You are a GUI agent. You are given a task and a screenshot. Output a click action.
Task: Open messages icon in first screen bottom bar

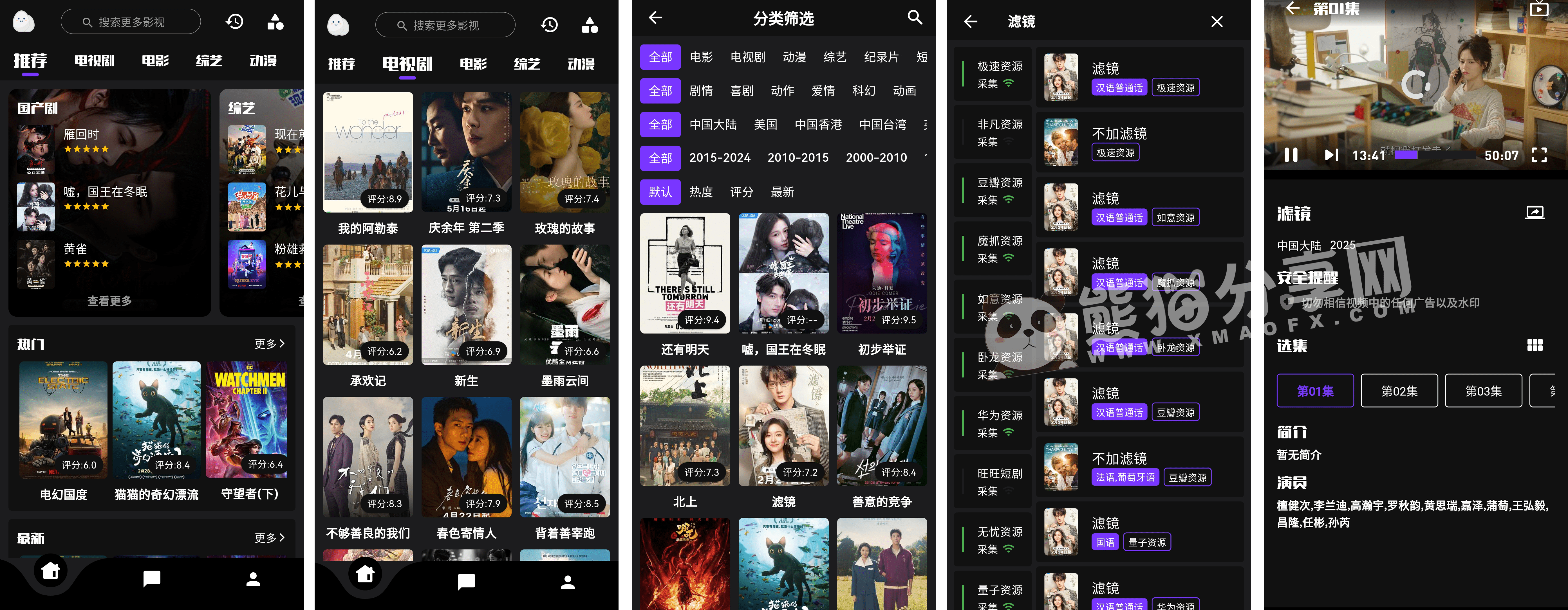click(152, 579)
